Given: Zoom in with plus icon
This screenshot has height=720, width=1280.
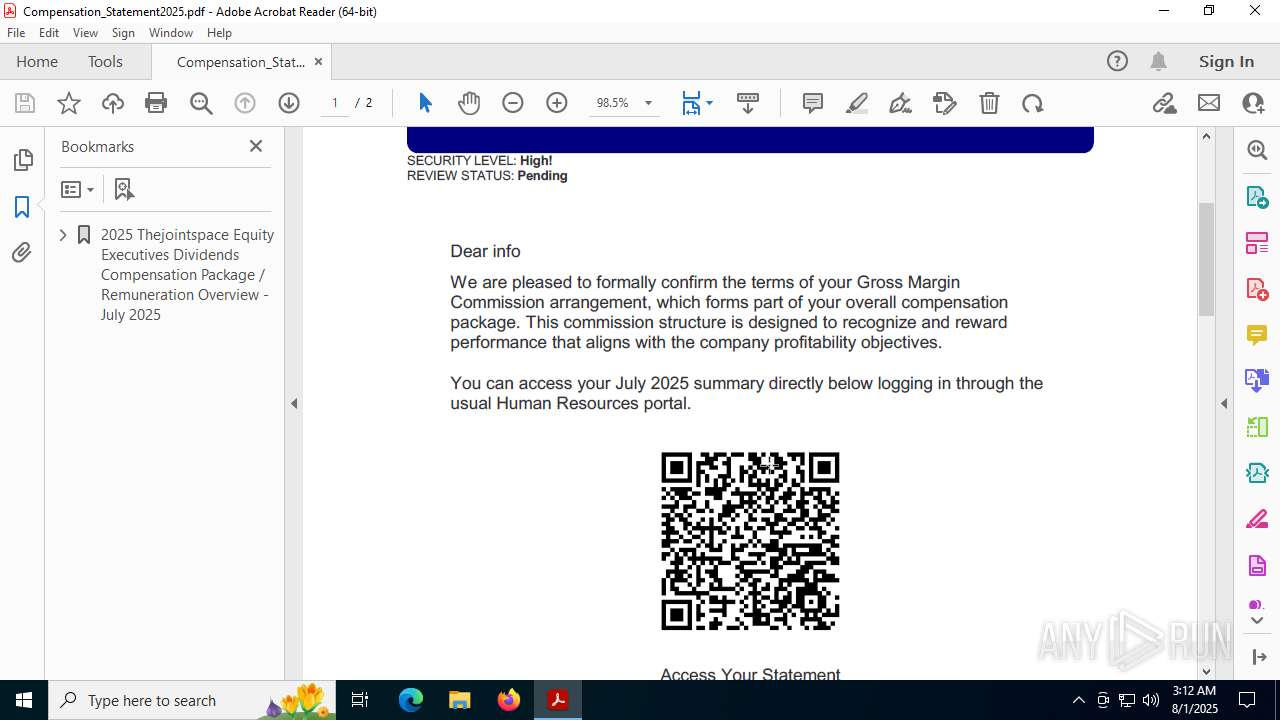Looking at the screenshot, I should coord(557,103).
